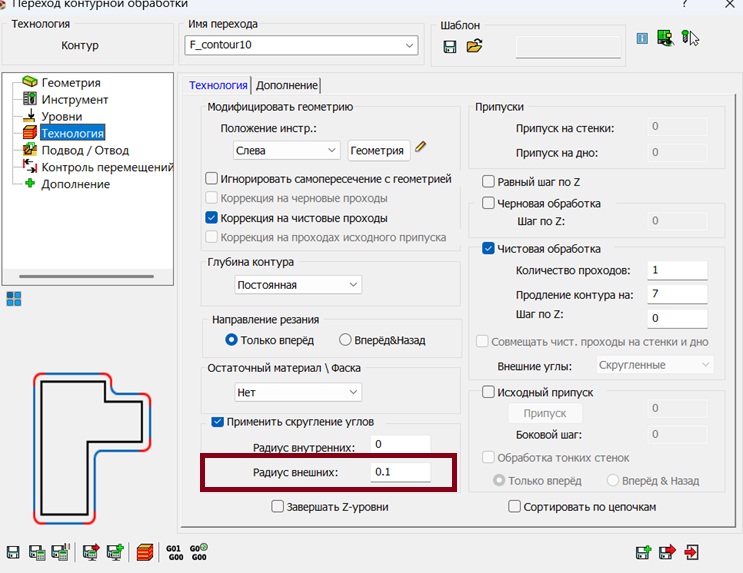Click the red layered stack icon in bottom toolbar
Image resolution: width=743 pixels, height=573 pixels.
click(145, 553)
